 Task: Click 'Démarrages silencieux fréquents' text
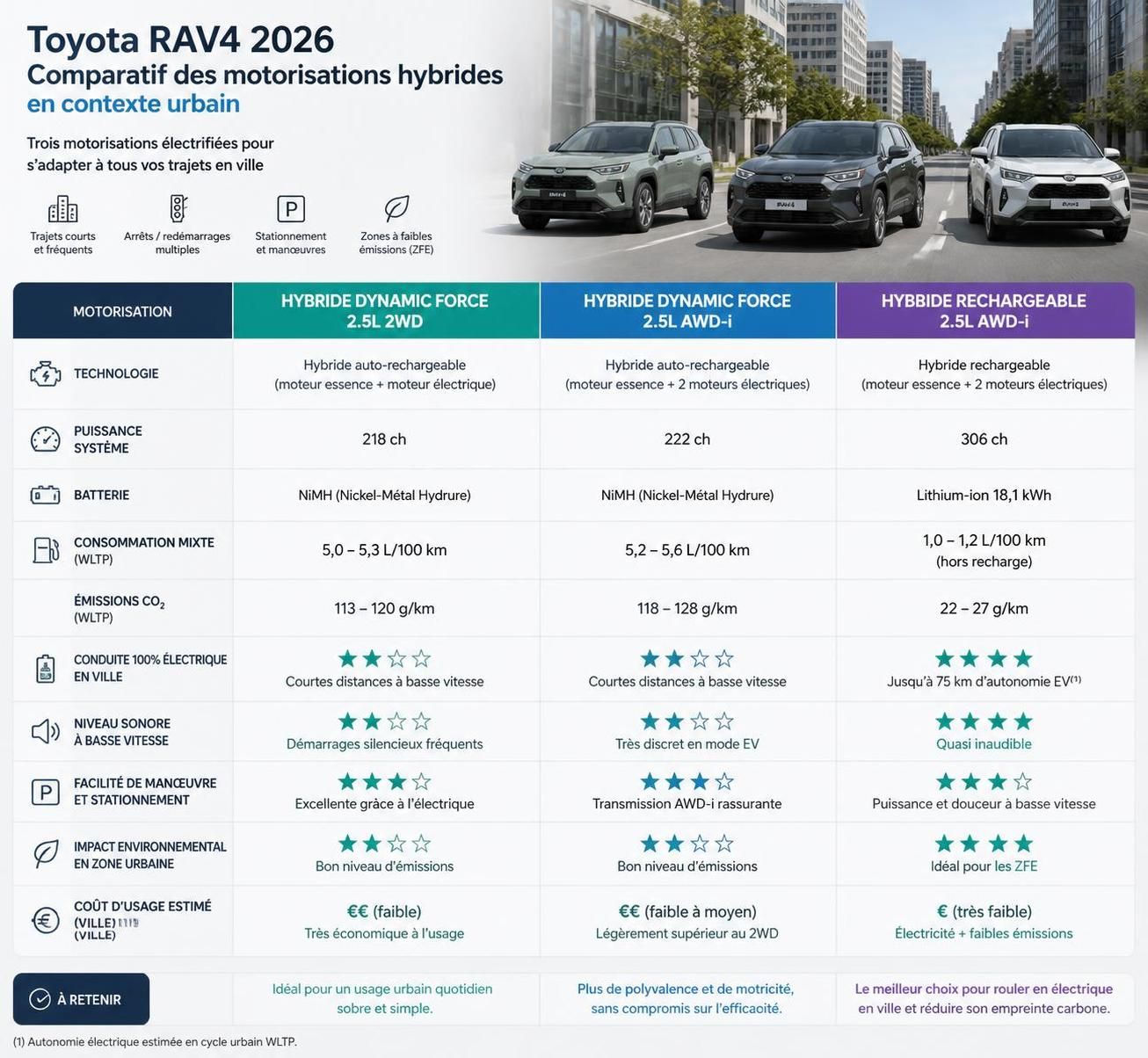[x=384, y=744]
